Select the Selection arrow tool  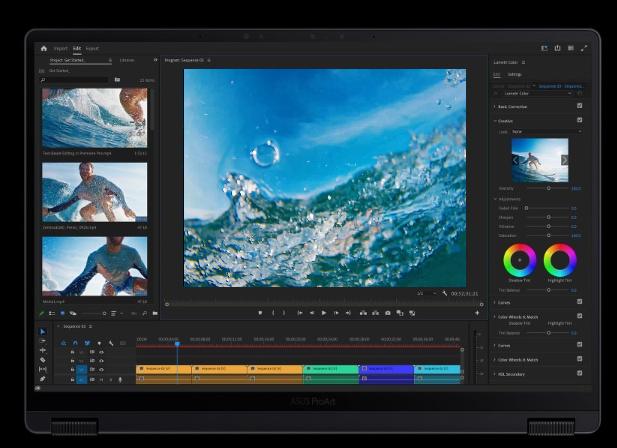(x=43, y=332)
